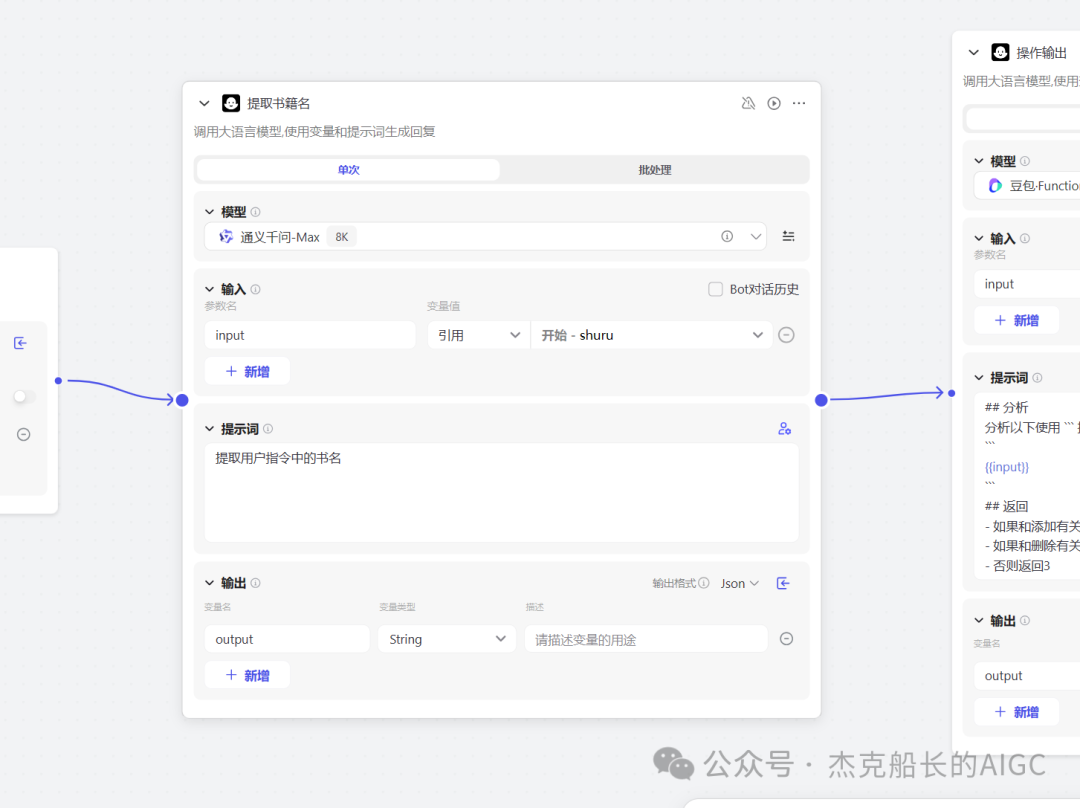Select the 单次 tab
Image resolution: width=1080 pixels, height=808 pixels.
(349, 169)
